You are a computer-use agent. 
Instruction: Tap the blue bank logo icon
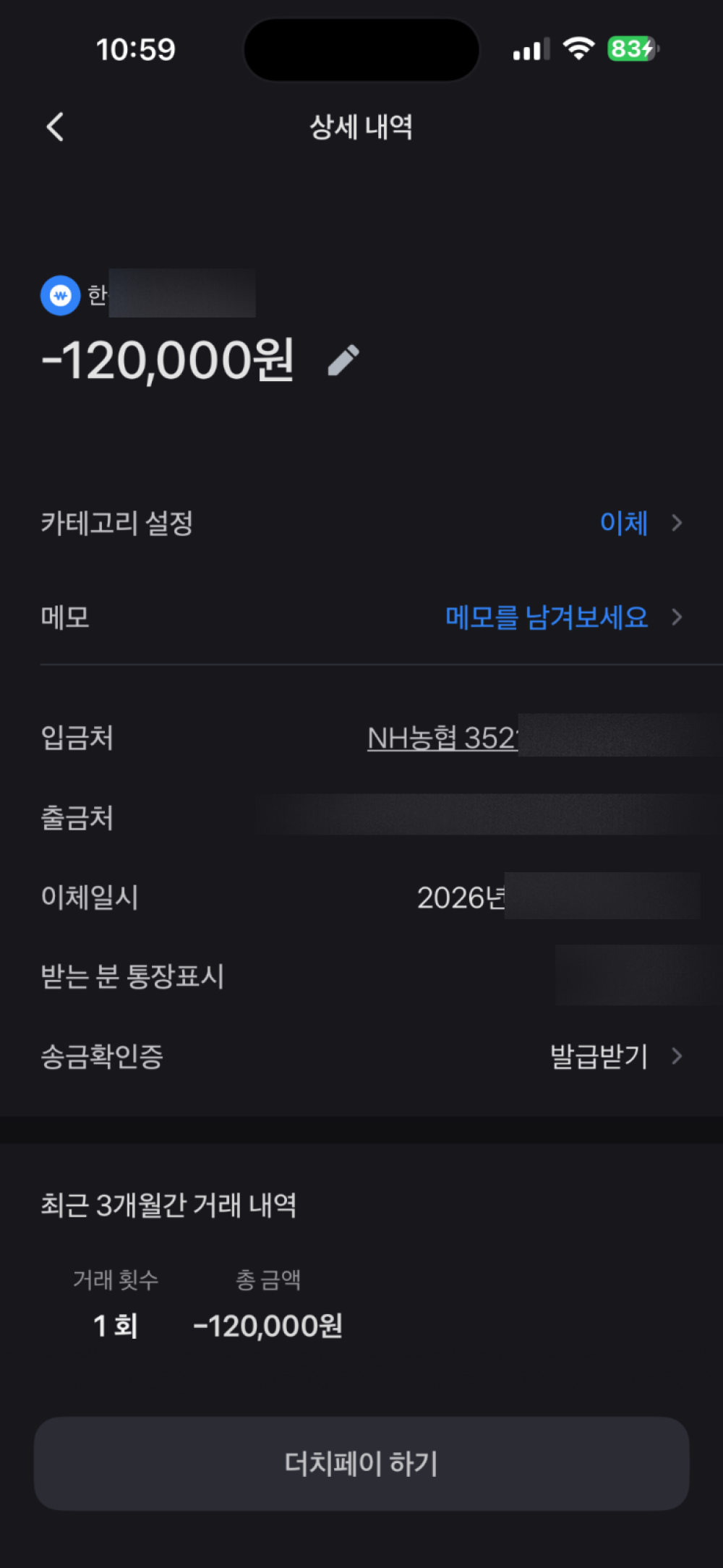(x=60, y=295)
